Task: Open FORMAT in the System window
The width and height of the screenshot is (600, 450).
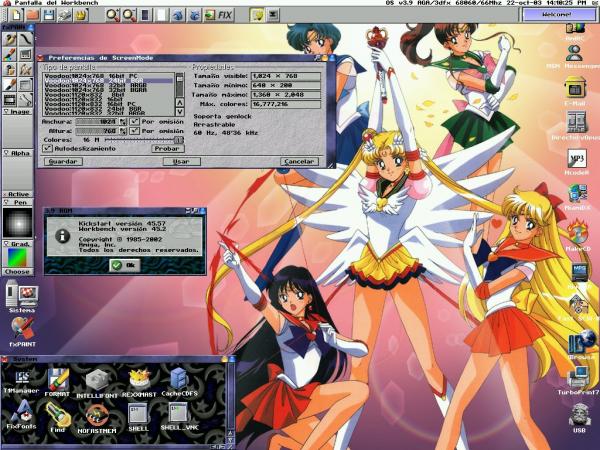Action: (57, 383)
